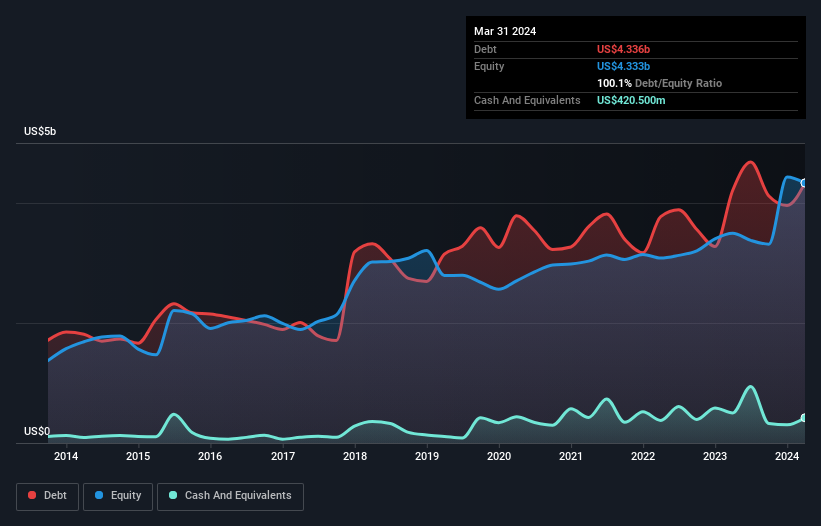This screenshot has width=821, height=526.
Task: Click the Equity row label in tooltip
Action: click(x=489, y=66)
